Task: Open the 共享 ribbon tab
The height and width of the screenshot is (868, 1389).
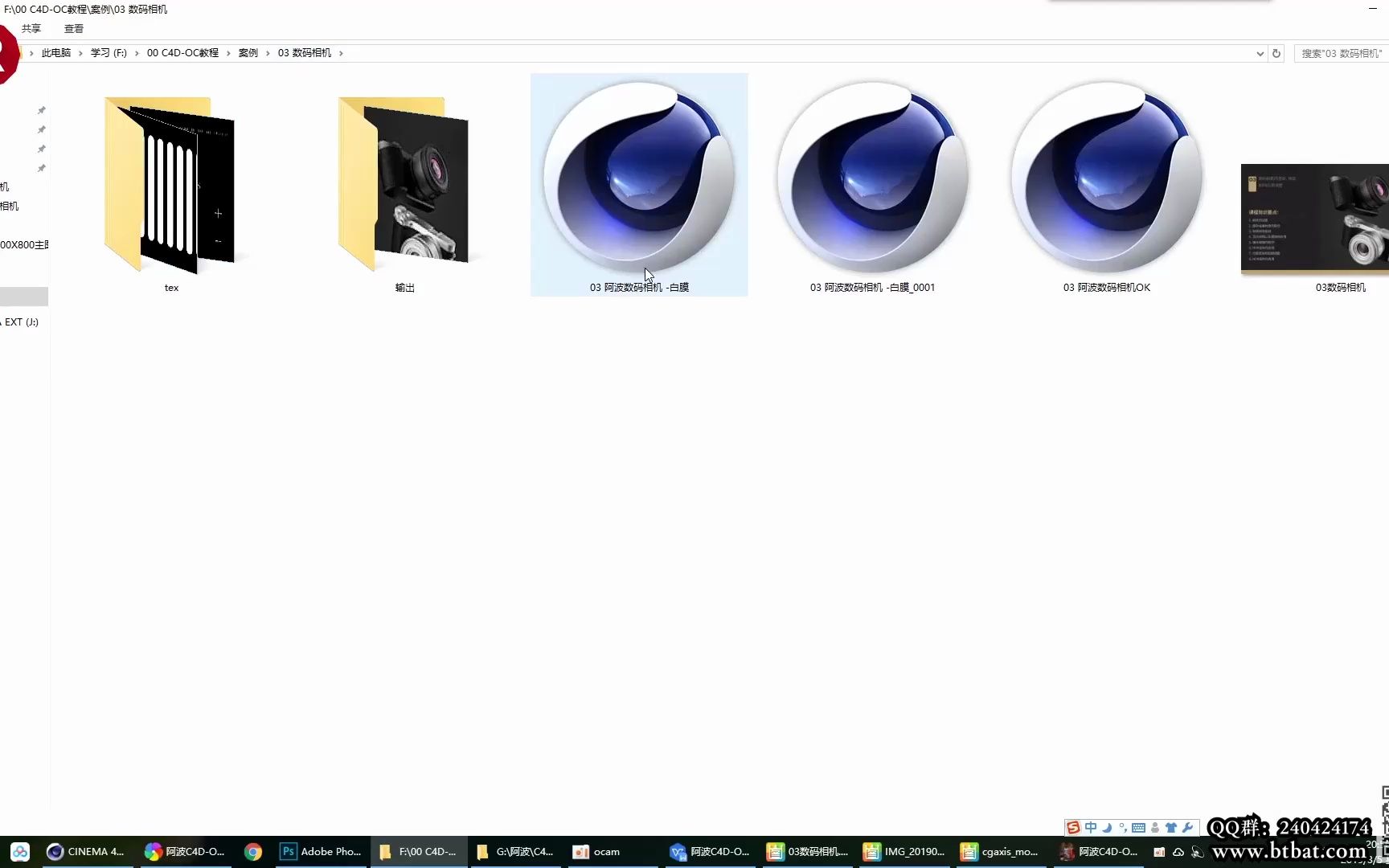Action: 31,29
